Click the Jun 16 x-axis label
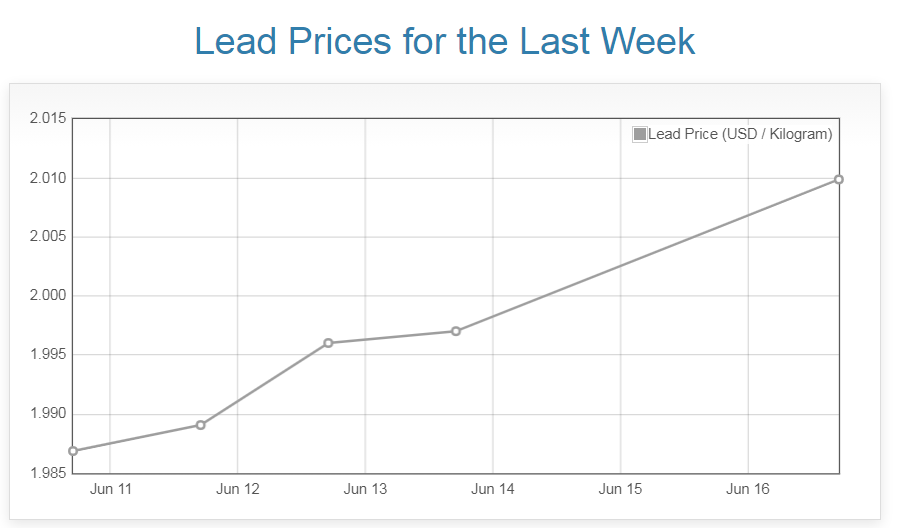The height and width of the screenshot is (528, 899). click(x=748, y=489)
